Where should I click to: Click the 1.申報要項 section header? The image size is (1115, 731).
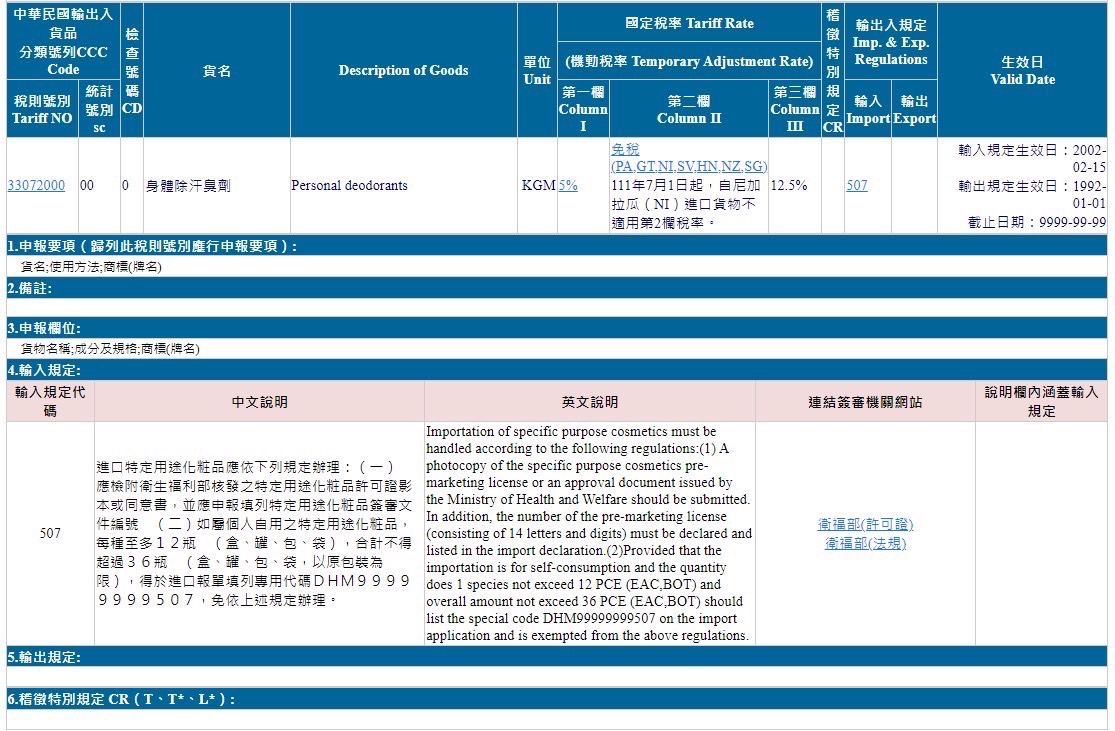pyautogui.click(x=152, y=246)
